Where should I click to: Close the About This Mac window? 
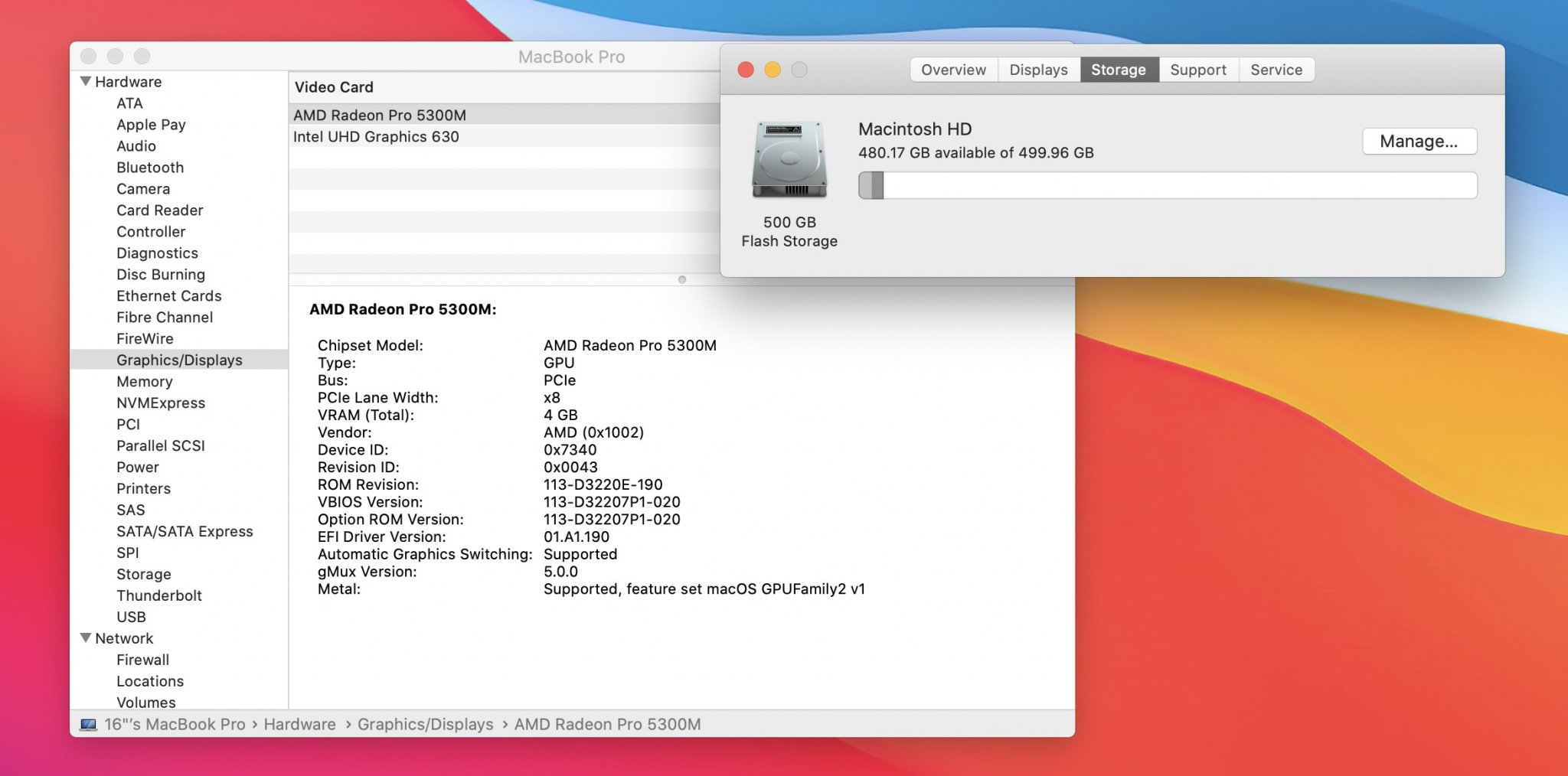[746, 70]
